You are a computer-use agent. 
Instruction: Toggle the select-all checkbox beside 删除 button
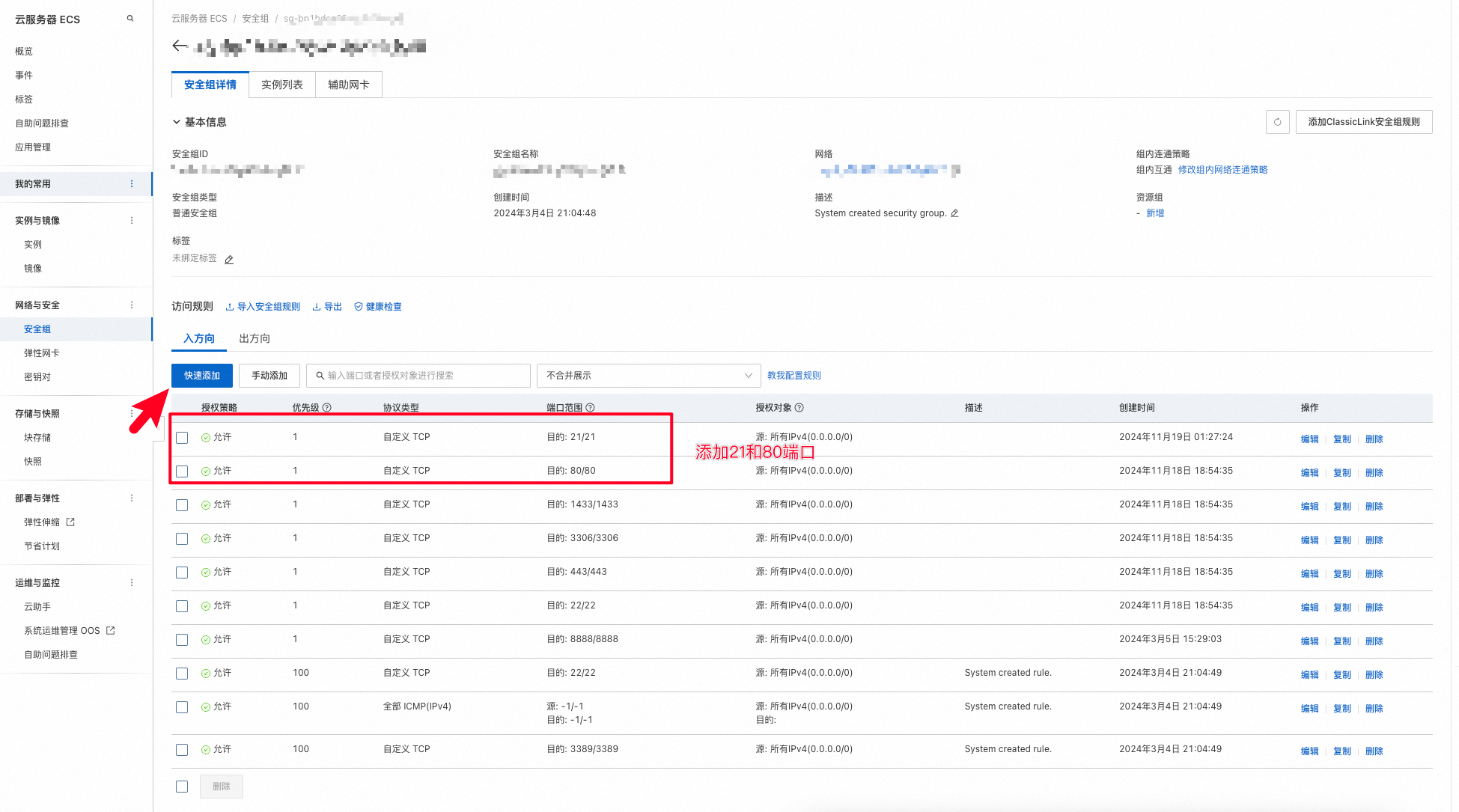(x=182, y=787)
